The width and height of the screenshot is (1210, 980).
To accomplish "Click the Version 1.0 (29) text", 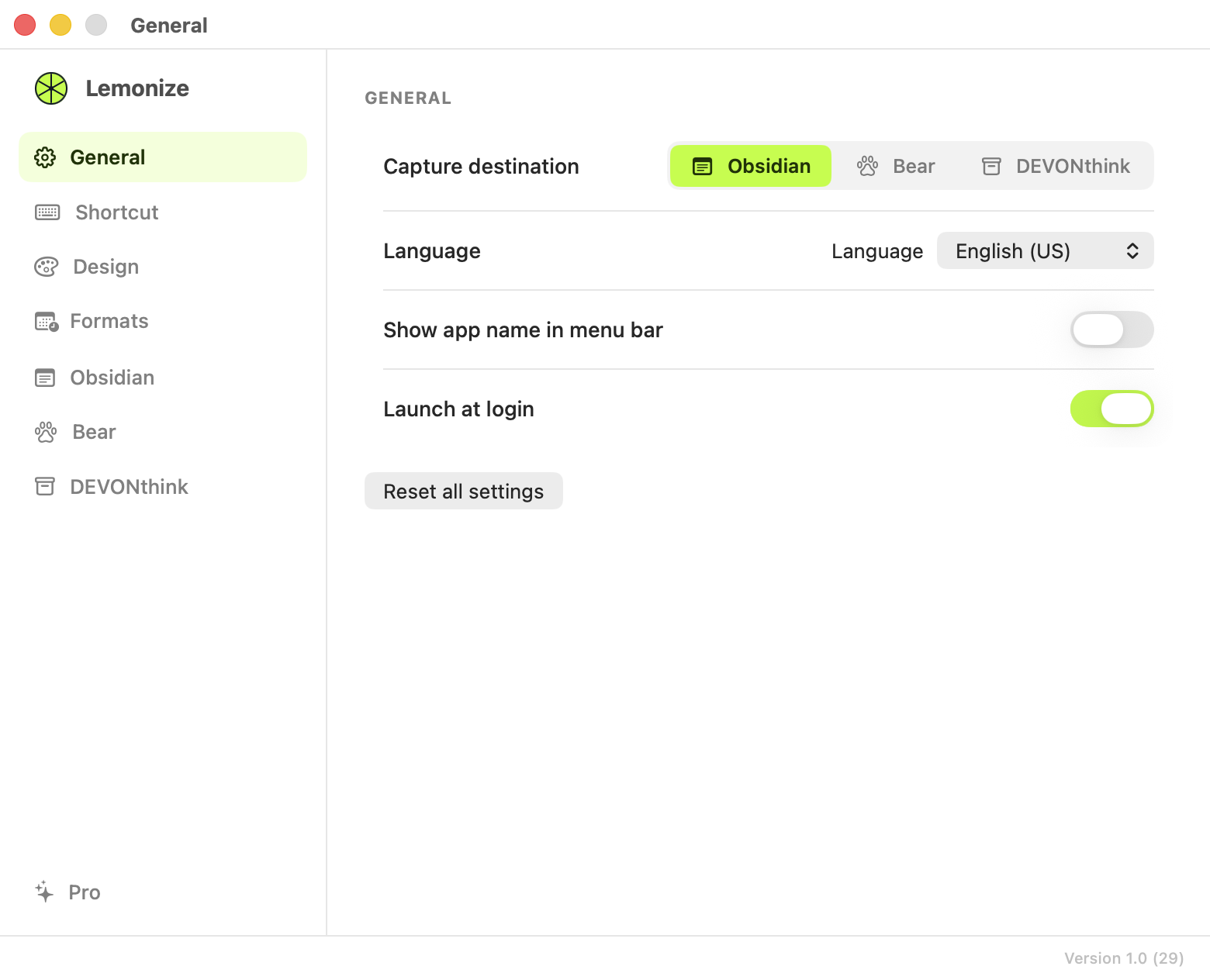I will [x=1124, y=958].
